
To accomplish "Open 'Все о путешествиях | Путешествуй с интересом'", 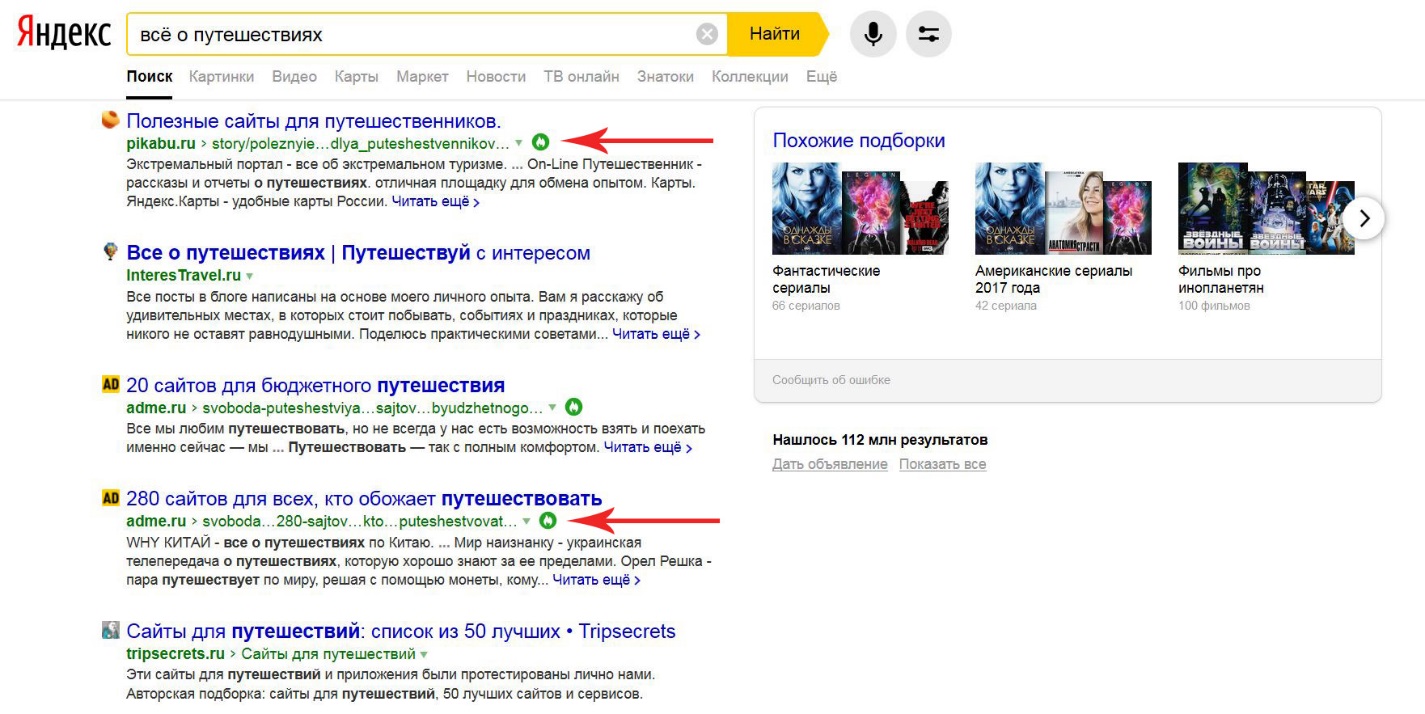I will [x=358, y=253].
